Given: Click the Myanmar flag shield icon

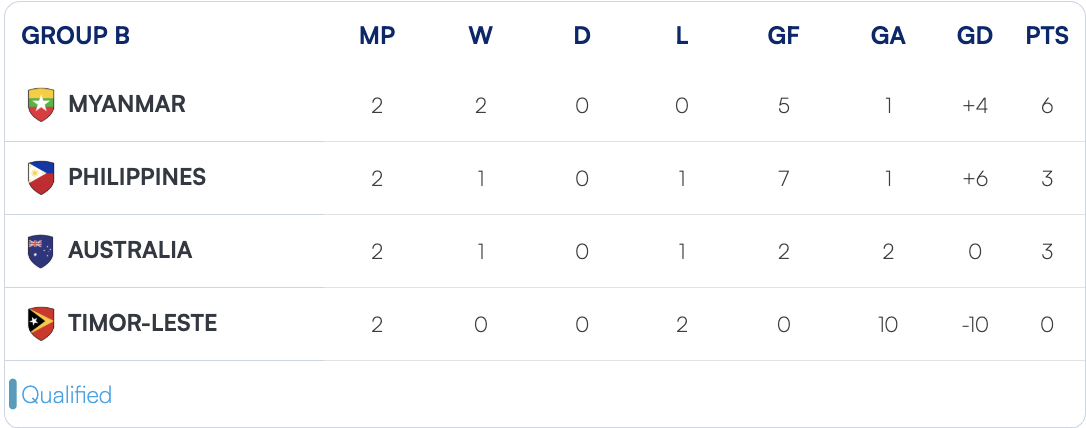Looking at the screenshot, I should (41, 105).
